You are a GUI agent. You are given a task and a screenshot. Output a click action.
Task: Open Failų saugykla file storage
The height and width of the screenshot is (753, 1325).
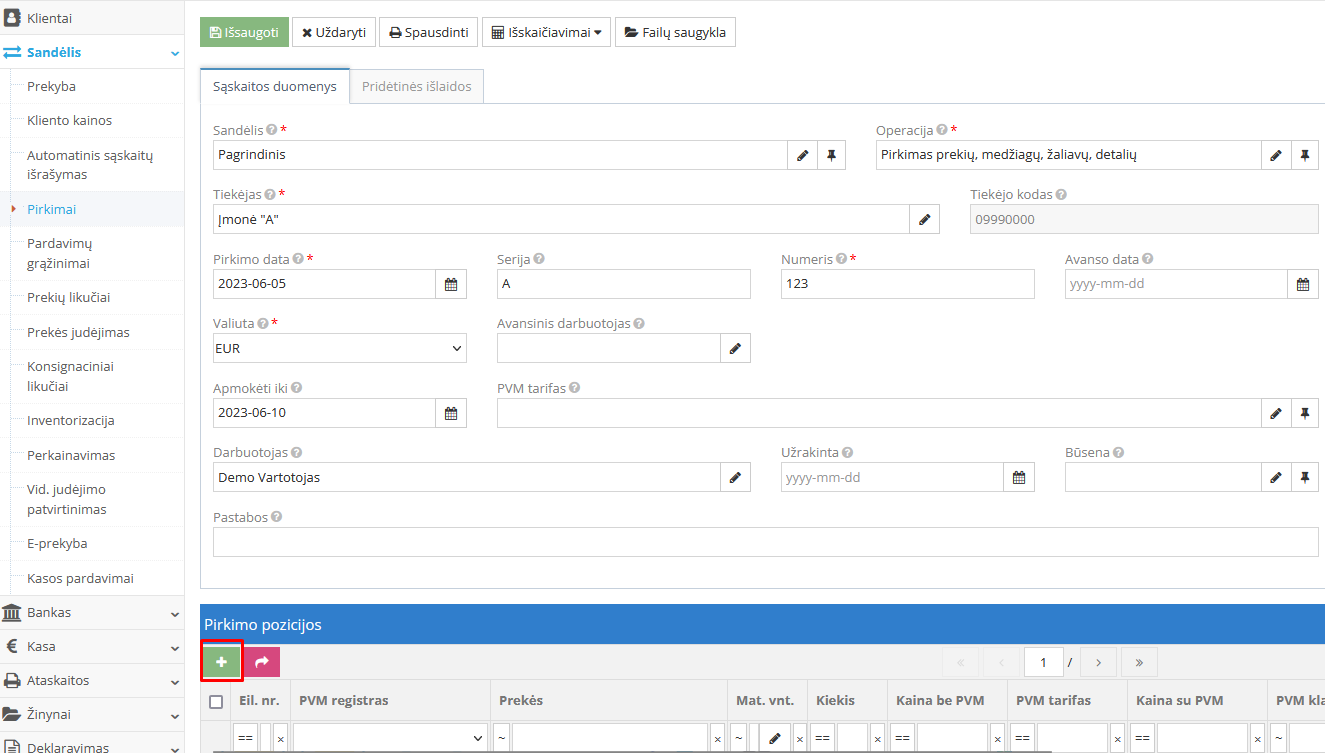coord(675,31)
